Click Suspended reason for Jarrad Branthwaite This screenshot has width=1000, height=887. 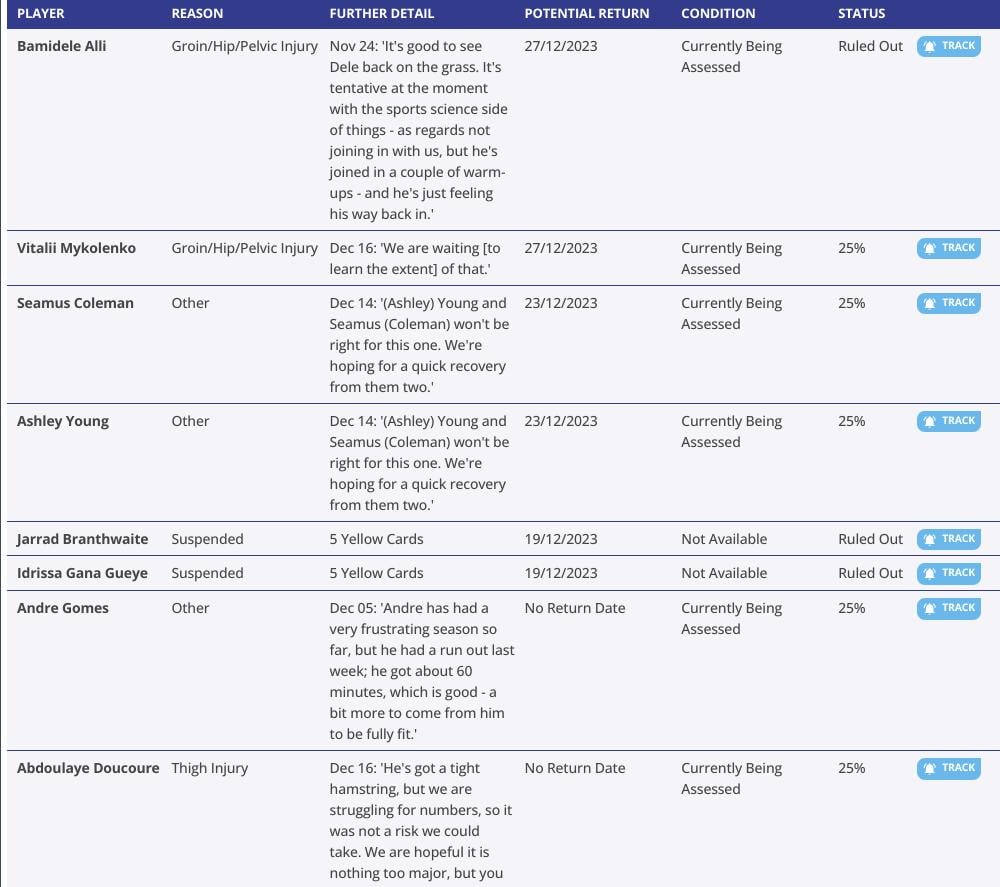207,539
